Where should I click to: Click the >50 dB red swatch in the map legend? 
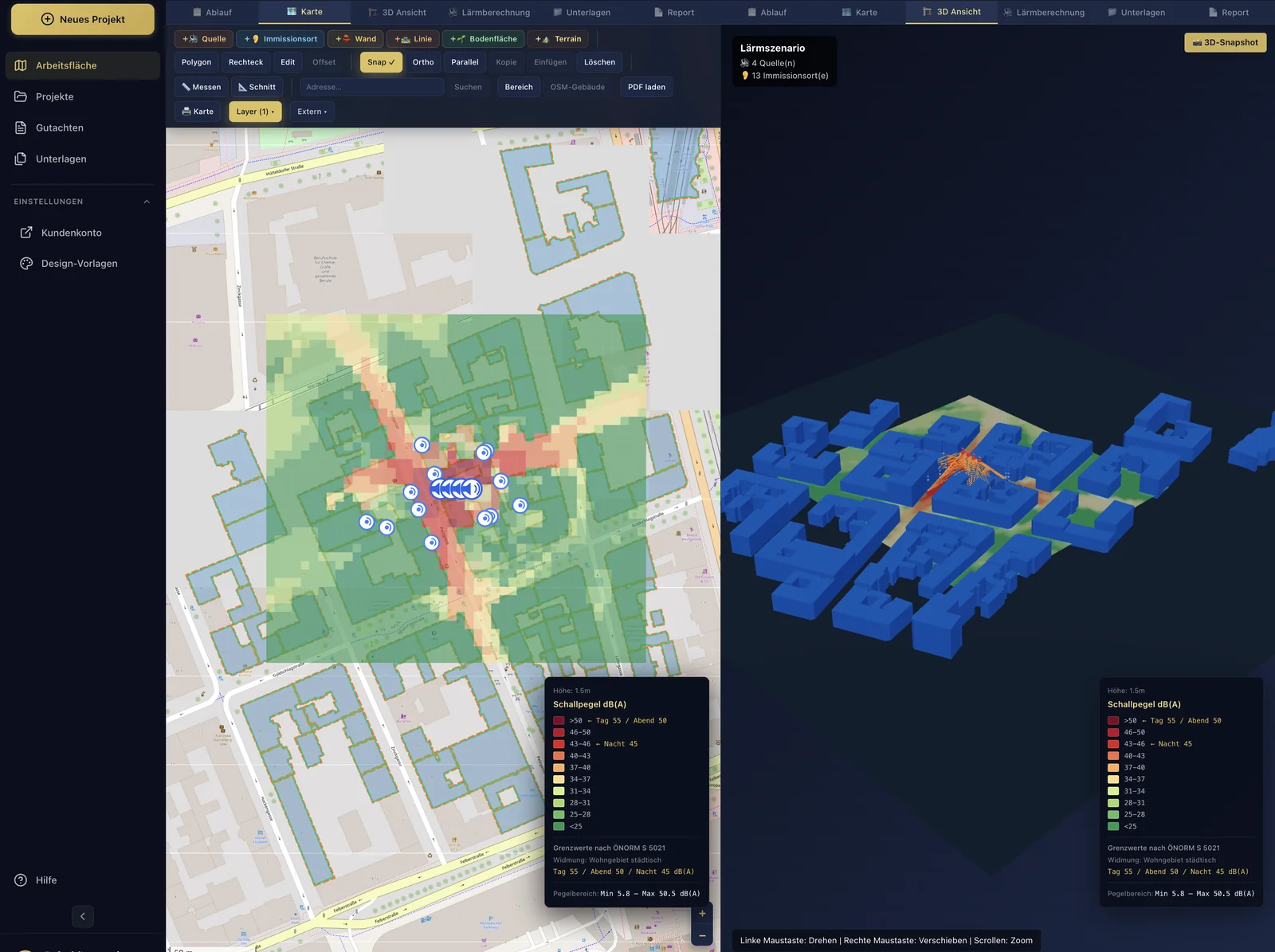pyautogui.click(x=559, y=720)
